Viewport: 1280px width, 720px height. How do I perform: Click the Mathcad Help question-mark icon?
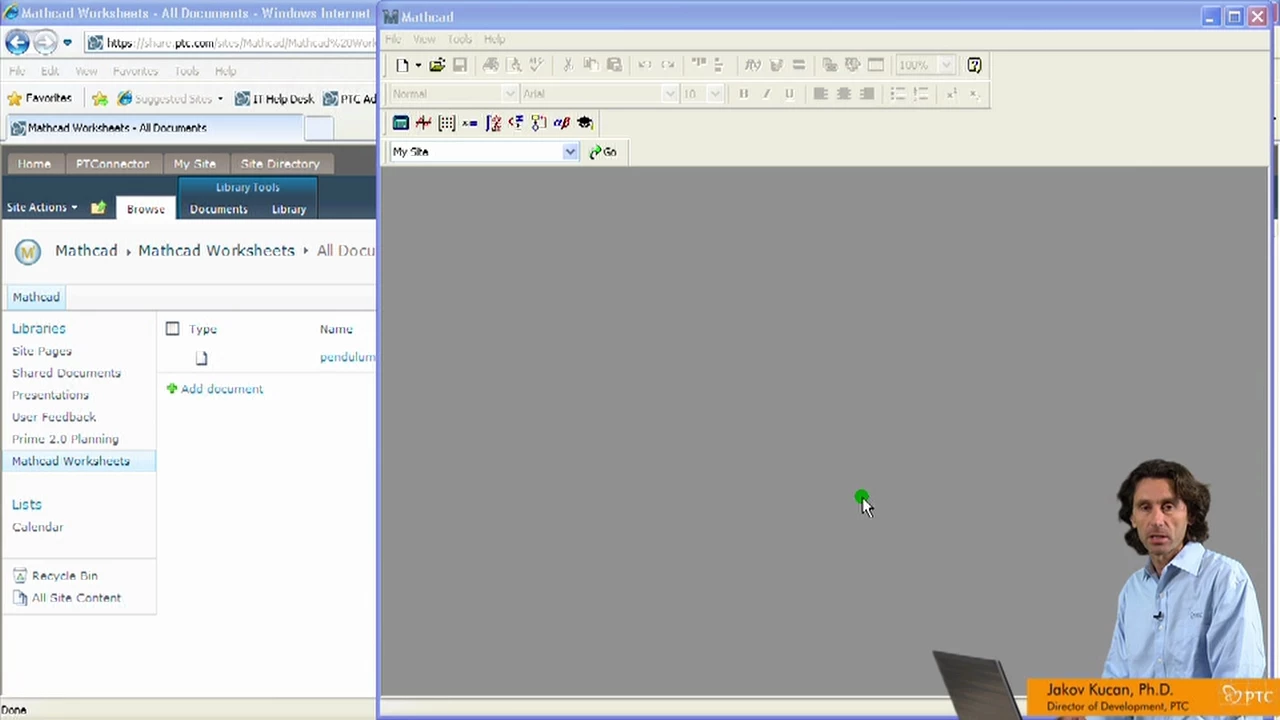974,65
